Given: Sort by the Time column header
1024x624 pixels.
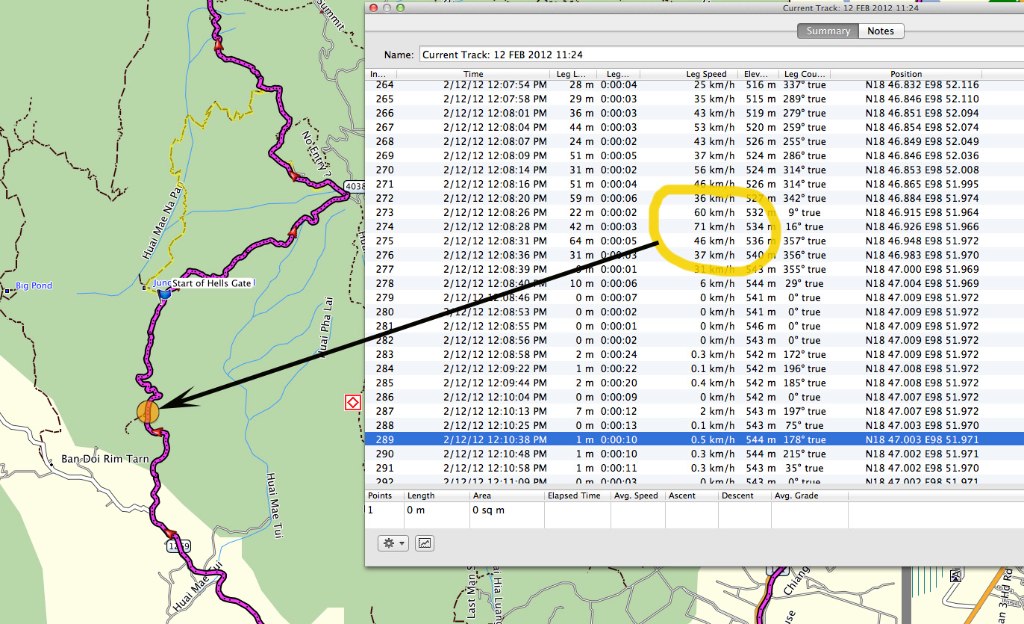Looking at the screenshot, I should tap(473, 74).
